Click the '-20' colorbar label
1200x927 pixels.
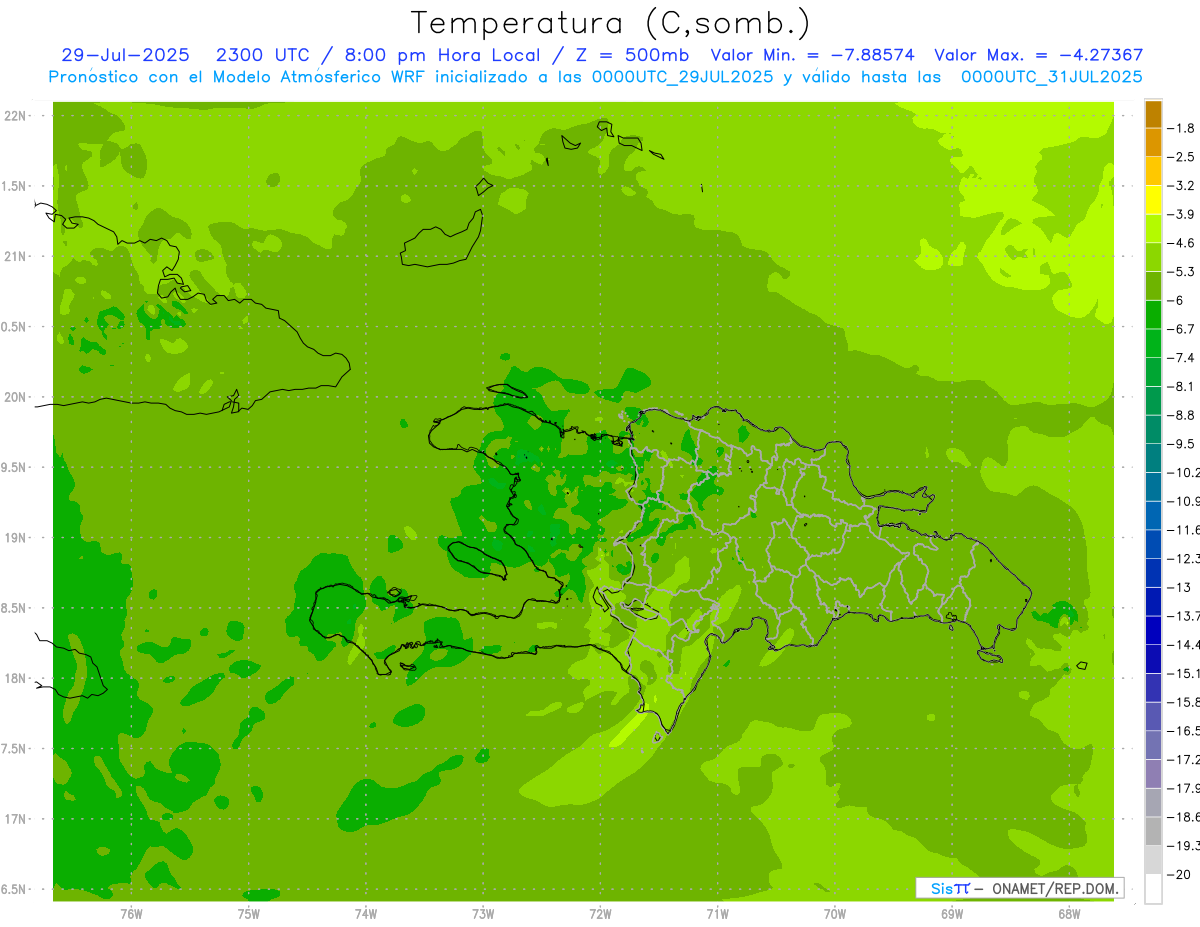(x=1180, y=875)
